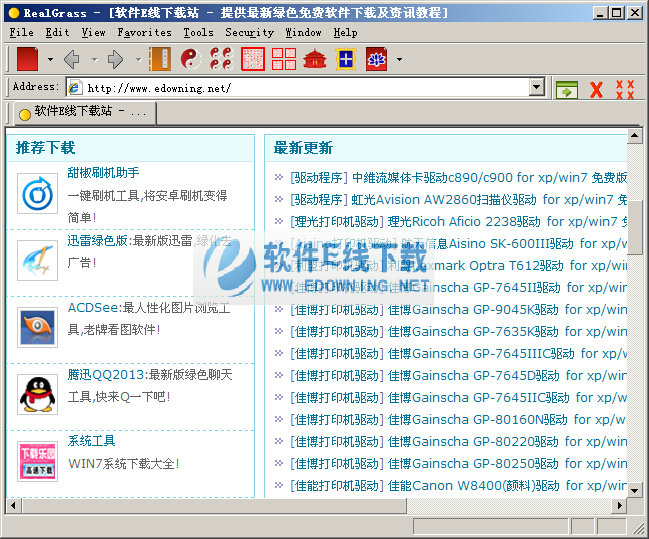Click the address URL input field
This screenshot has height=539, width=649.
[300, 88]
